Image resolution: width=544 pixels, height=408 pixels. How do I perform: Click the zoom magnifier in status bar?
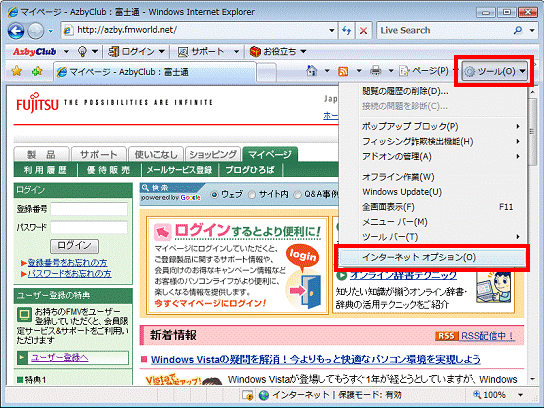pos(477,394)
